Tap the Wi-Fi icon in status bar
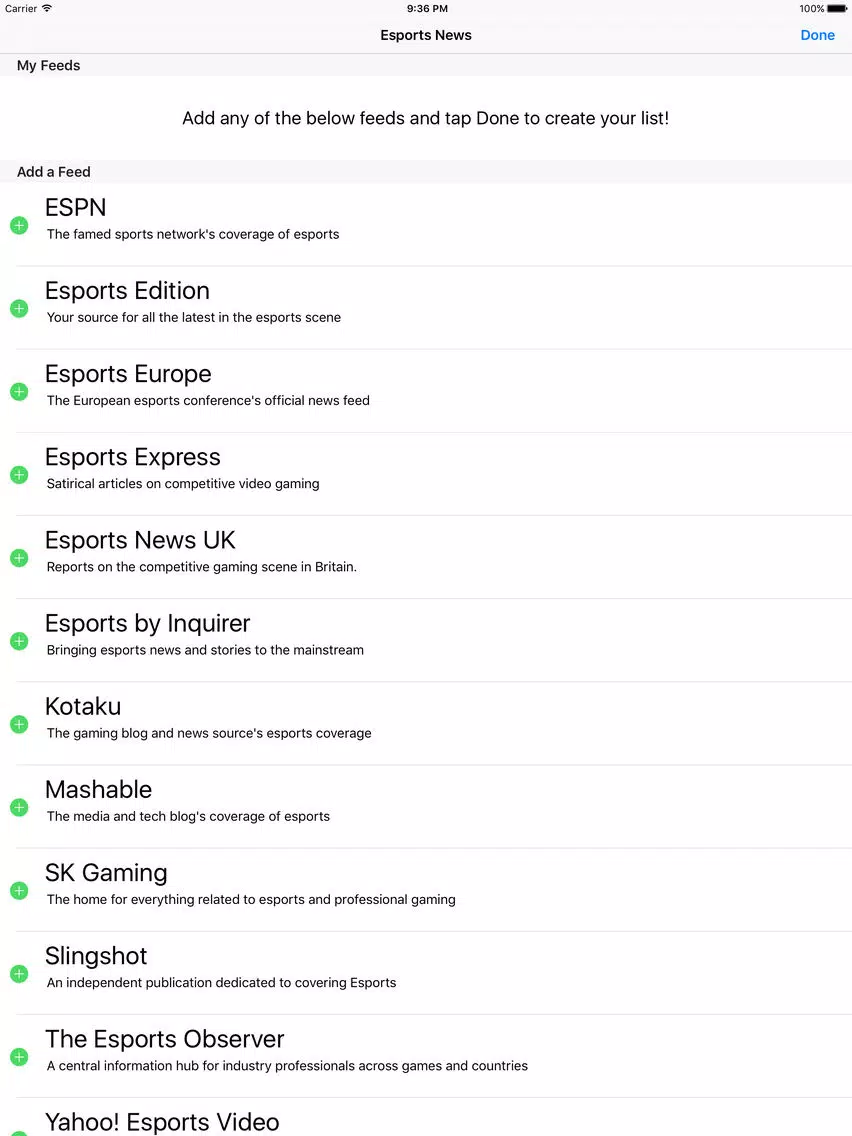 coord(47,8)
